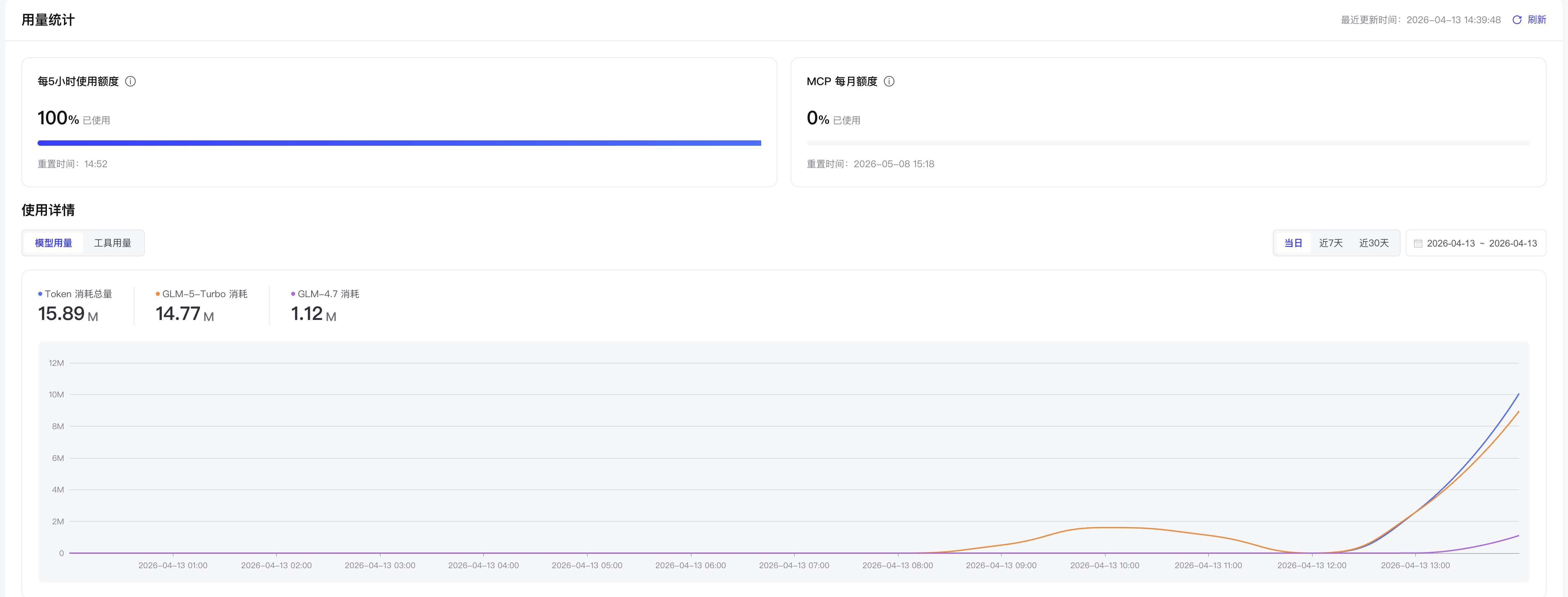Image resolution: width=1568 pixels, height=597 pixels.
Task: Click x-axis label 2026-04-13 01:00
Action: (x=173, y=566)
